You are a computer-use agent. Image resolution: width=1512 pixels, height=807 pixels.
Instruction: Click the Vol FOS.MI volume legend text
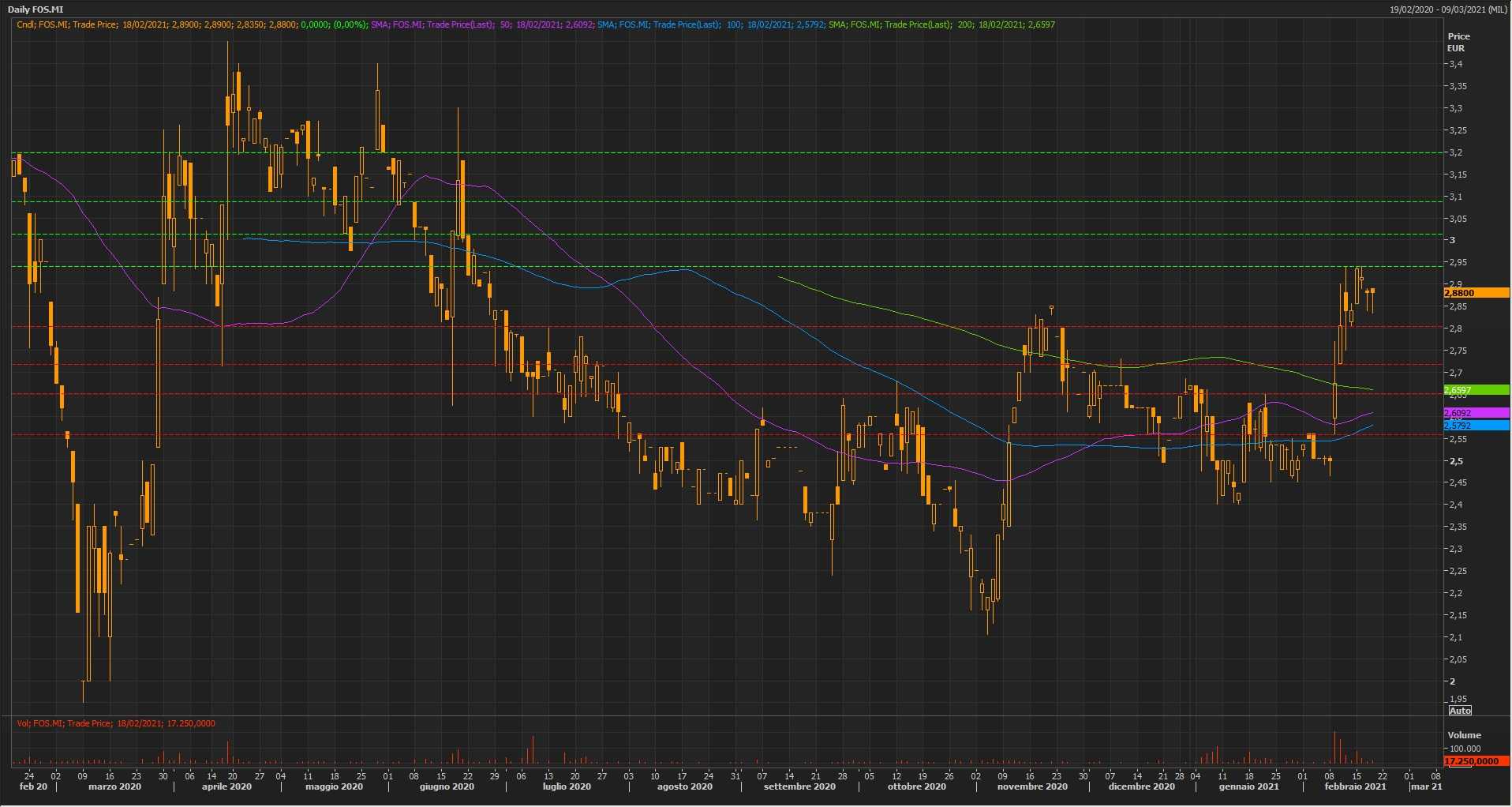[x=116, y=723]
